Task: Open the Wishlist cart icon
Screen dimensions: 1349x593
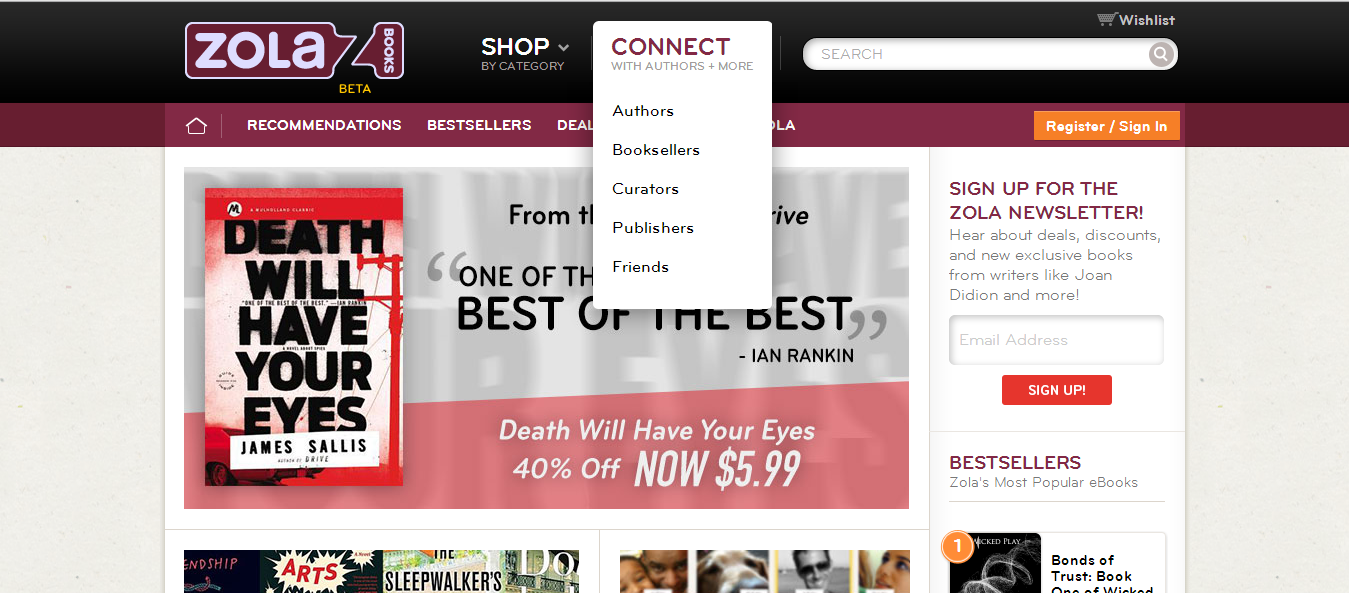Action: [1106, 20]
